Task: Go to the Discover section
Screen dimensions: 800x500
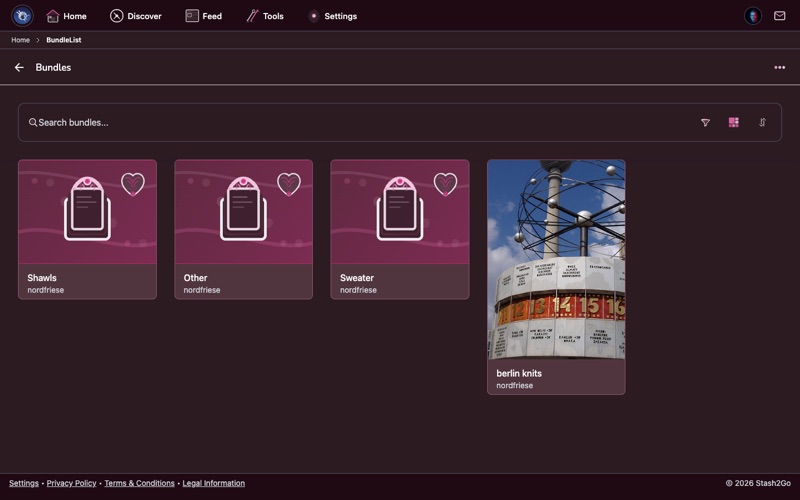Action: click(136, 16)
